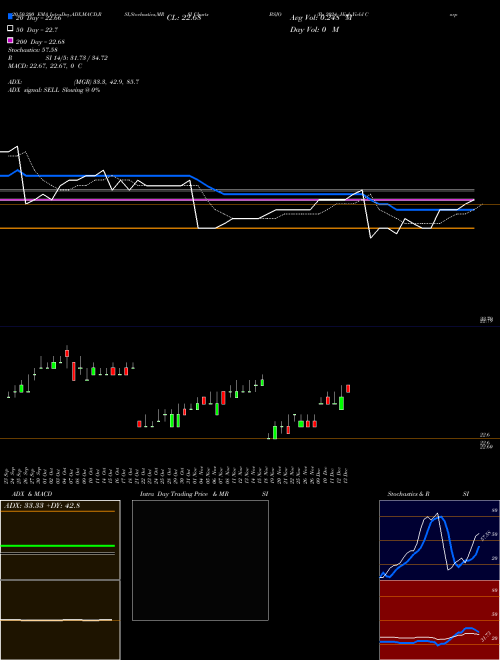
Task: Click the '(MGR) 33.3, 42.9, 85.7' ADX values
Action: pos(106,82)
